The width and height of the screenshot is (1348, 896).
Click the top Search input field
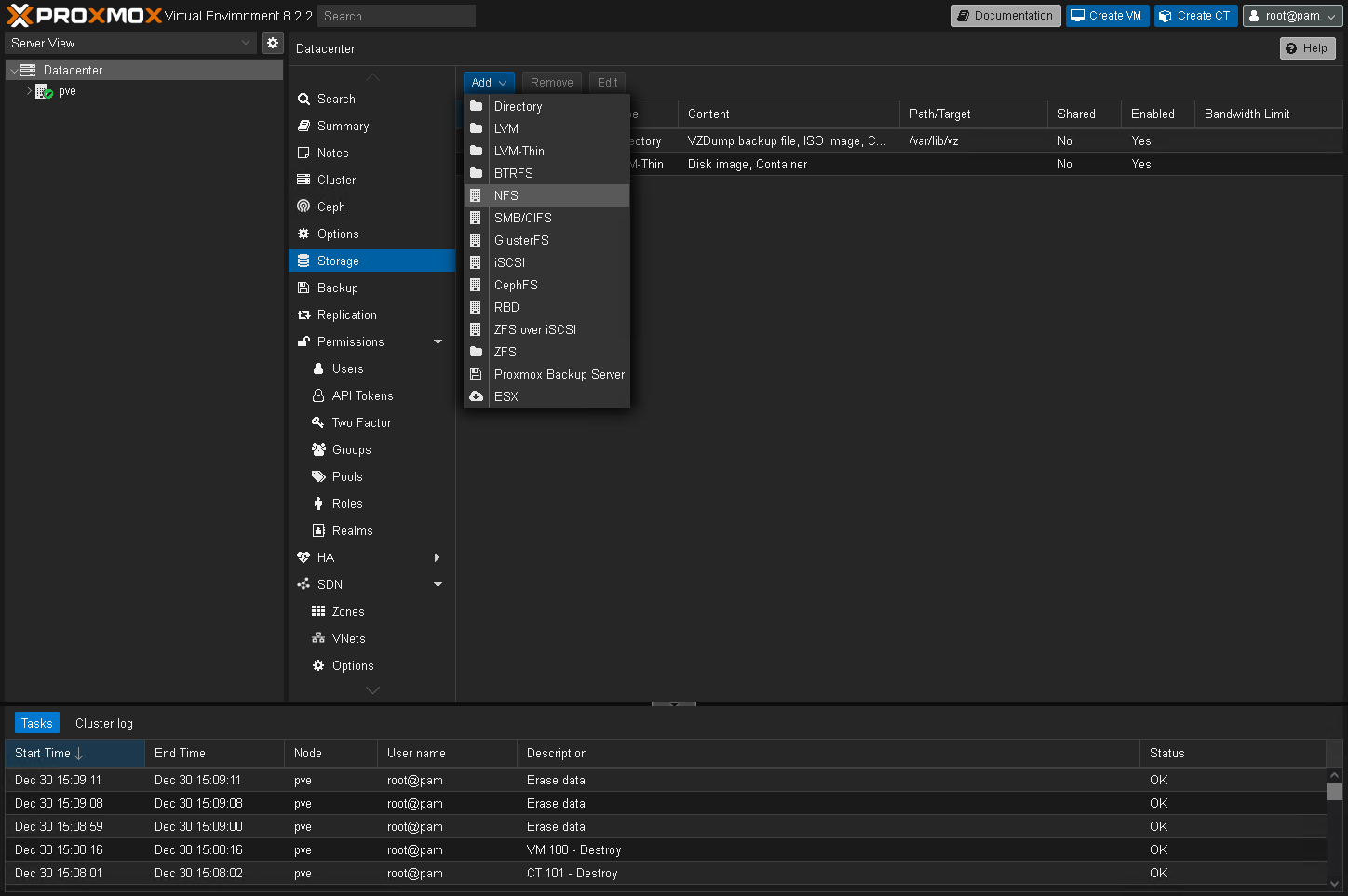point(396,16)
